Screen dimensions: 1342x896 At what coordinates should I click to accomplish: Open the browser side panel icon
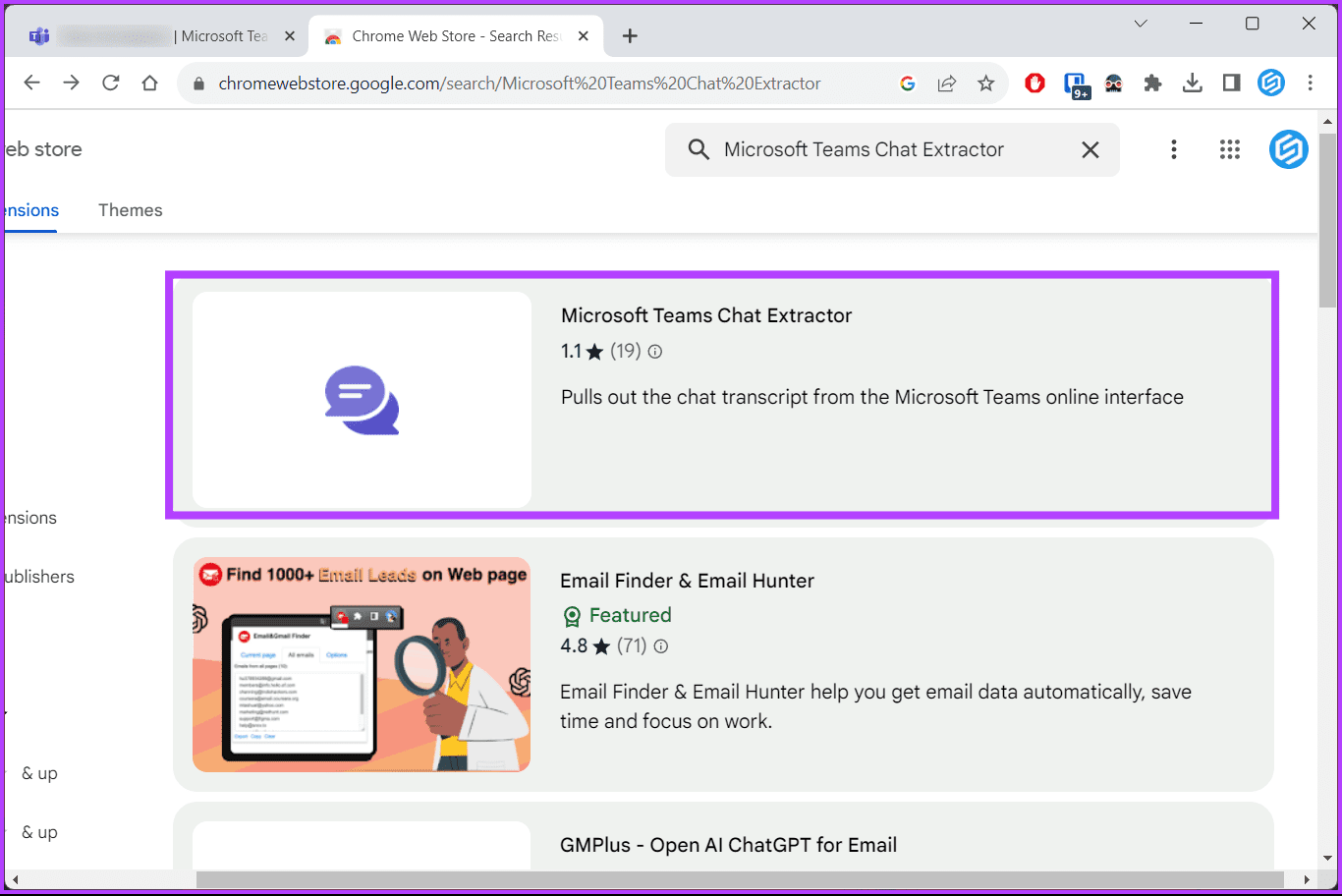1231,84
